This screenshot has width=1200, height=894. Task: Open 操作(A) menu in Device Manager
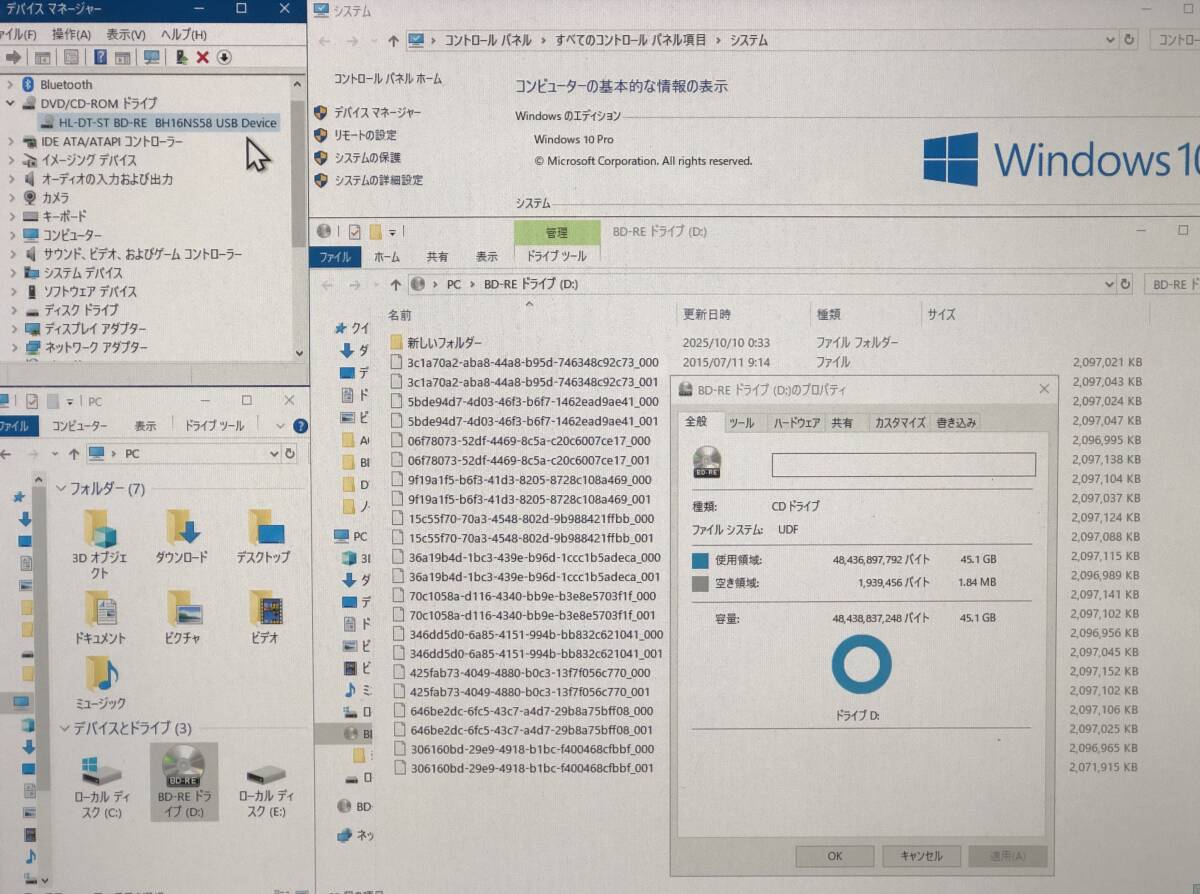click(x=71, y=34)
